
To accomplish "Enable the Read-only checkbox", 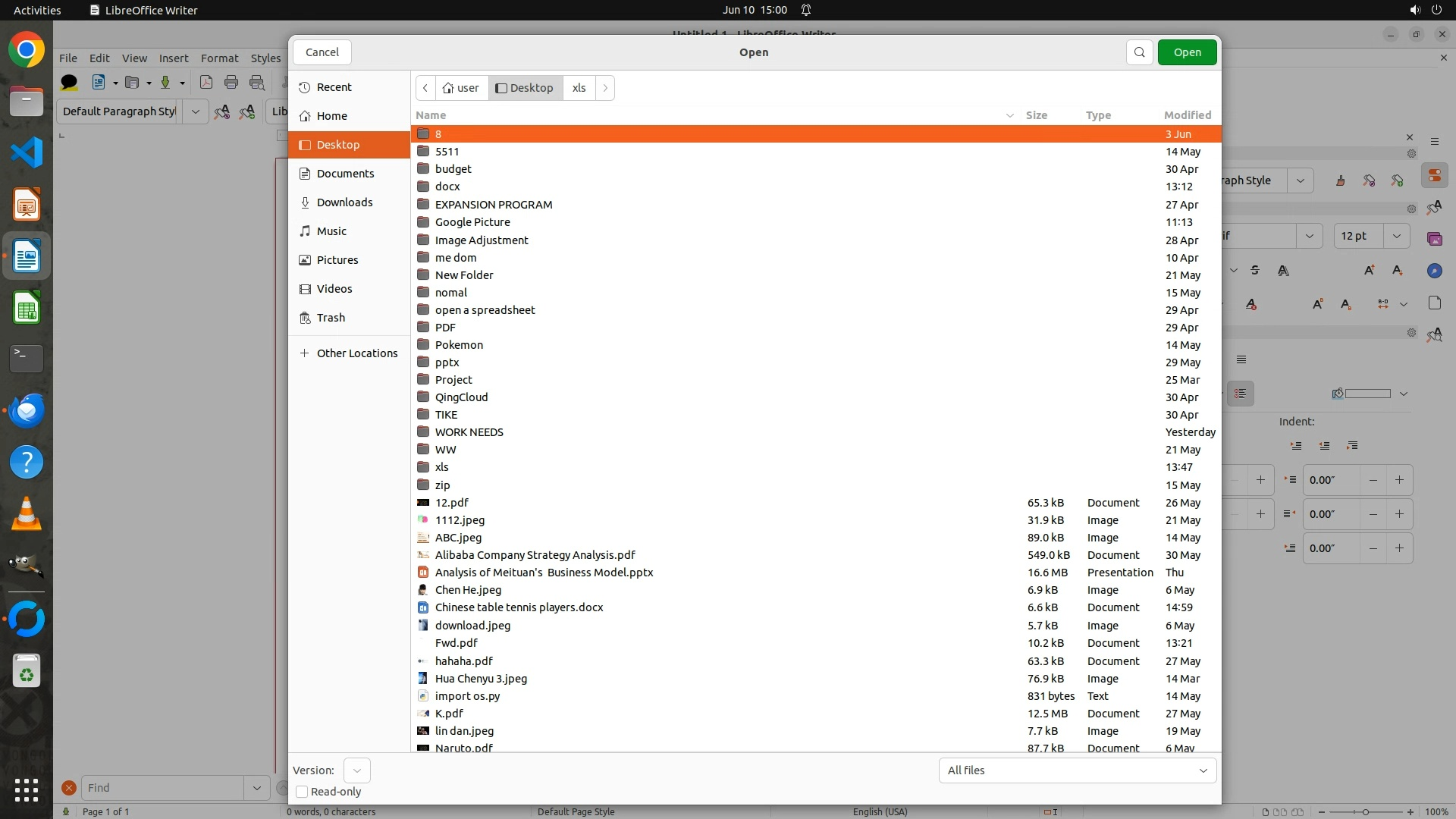I will tap(302, 792).
